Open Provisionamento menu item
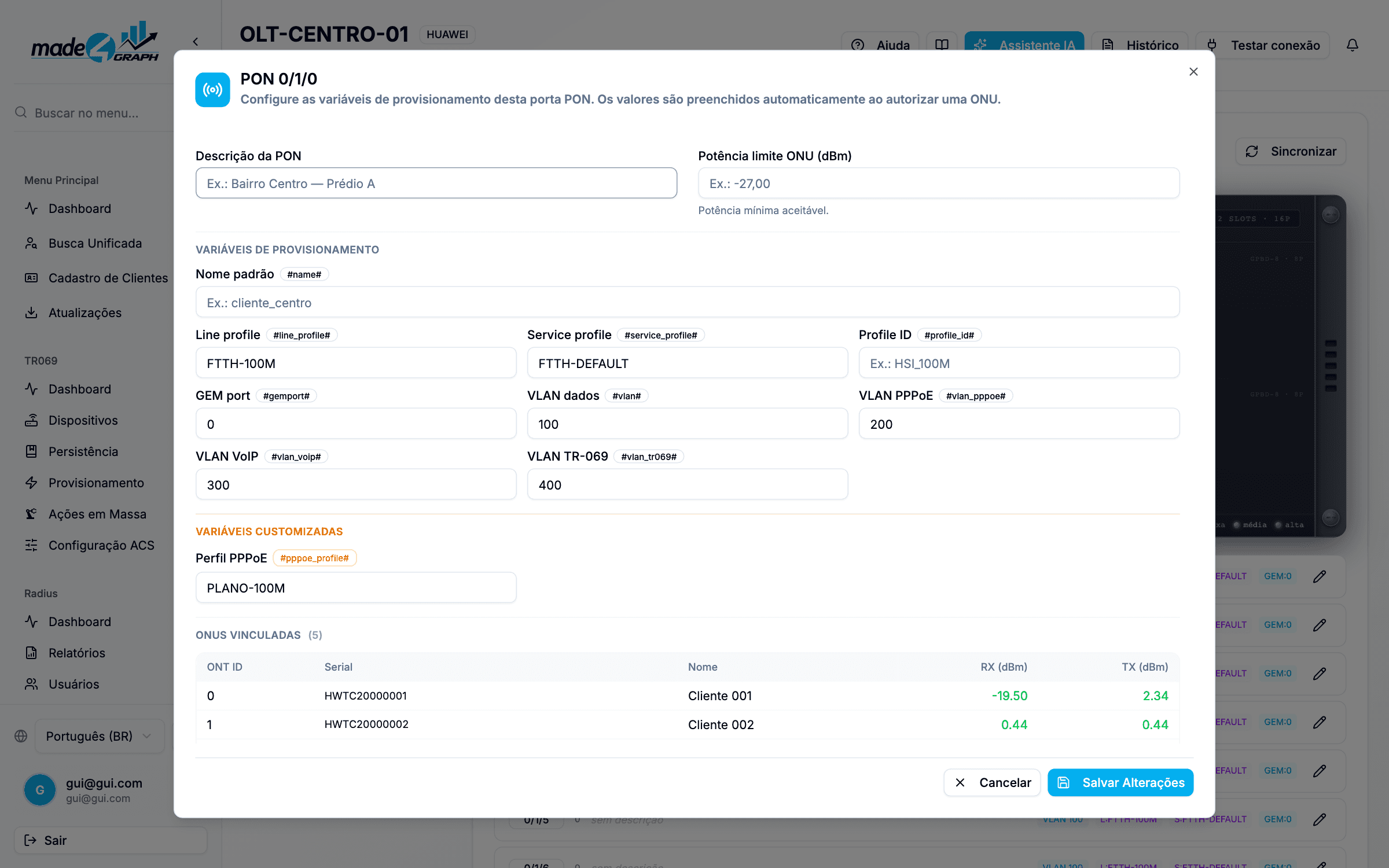The width and height of the screenshot is (1389, 868). (x=96, y=483)
